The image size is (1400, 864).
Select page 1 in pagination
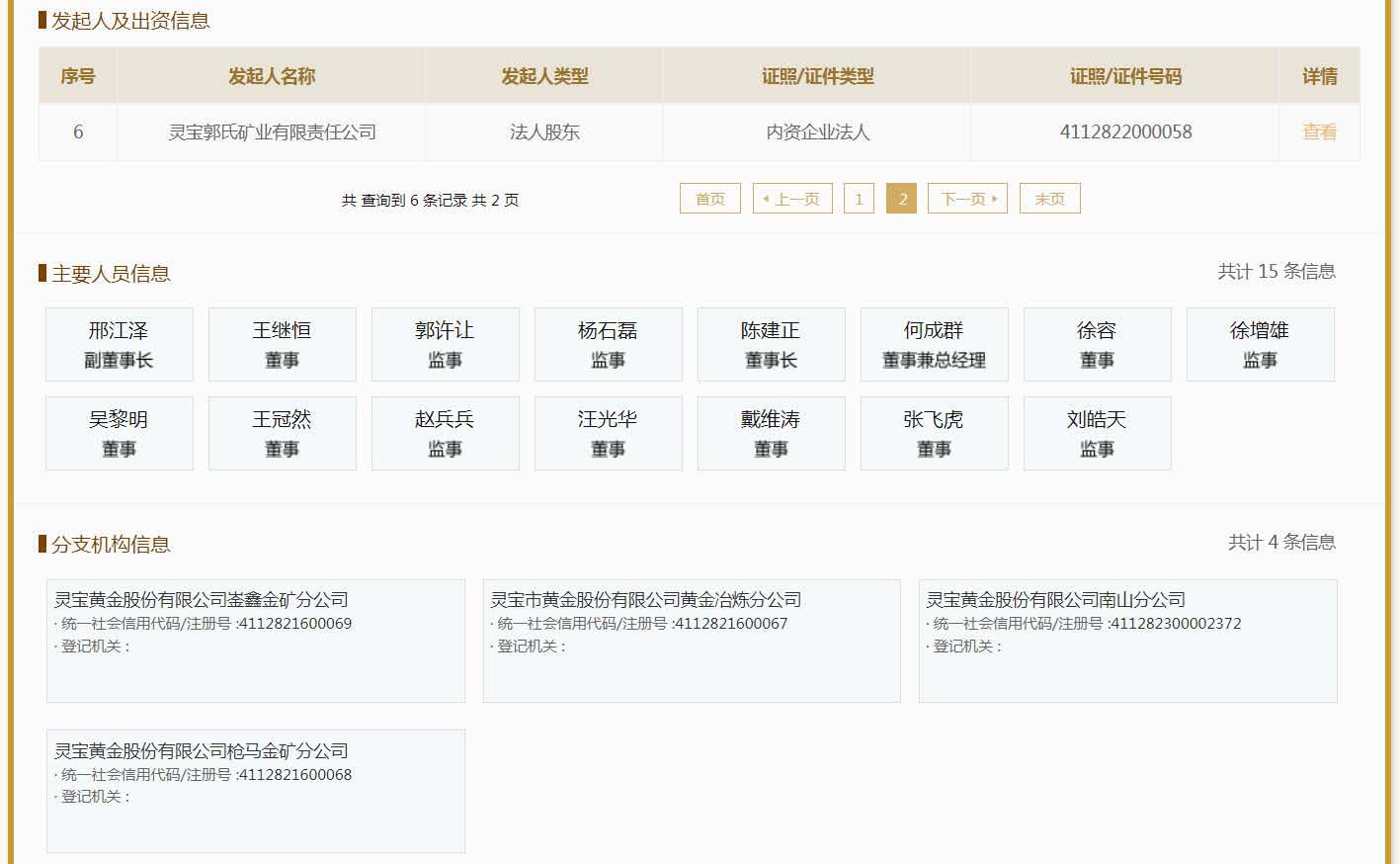click(859, 199)
